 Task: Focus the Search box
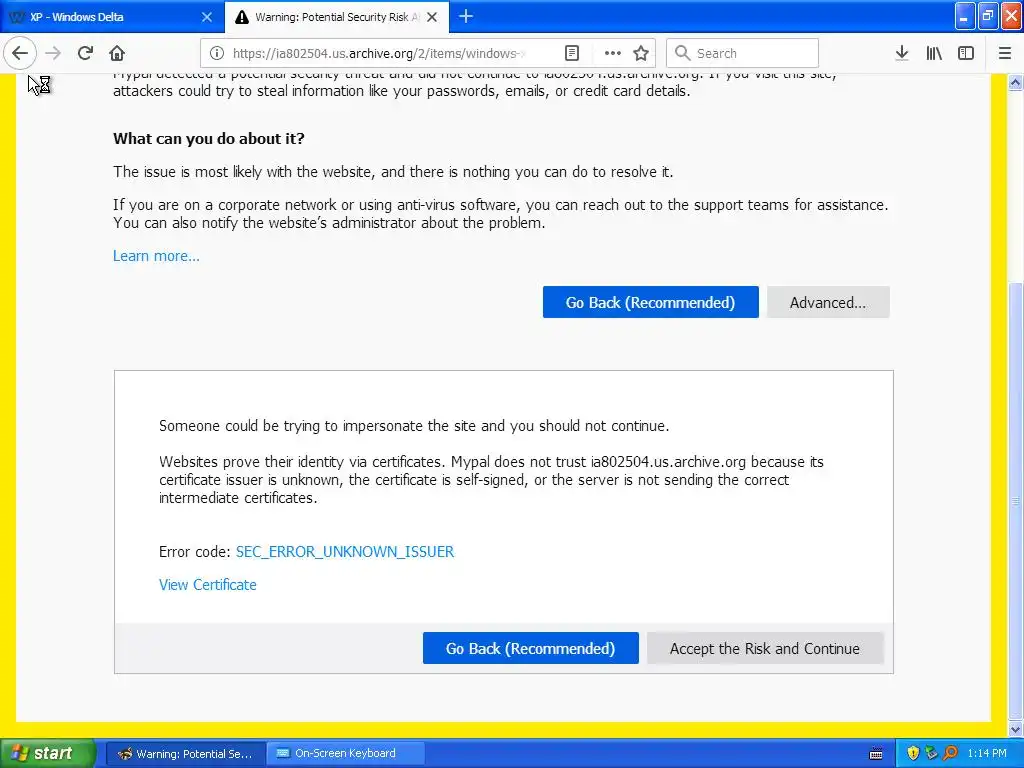[x=742, y=54]
